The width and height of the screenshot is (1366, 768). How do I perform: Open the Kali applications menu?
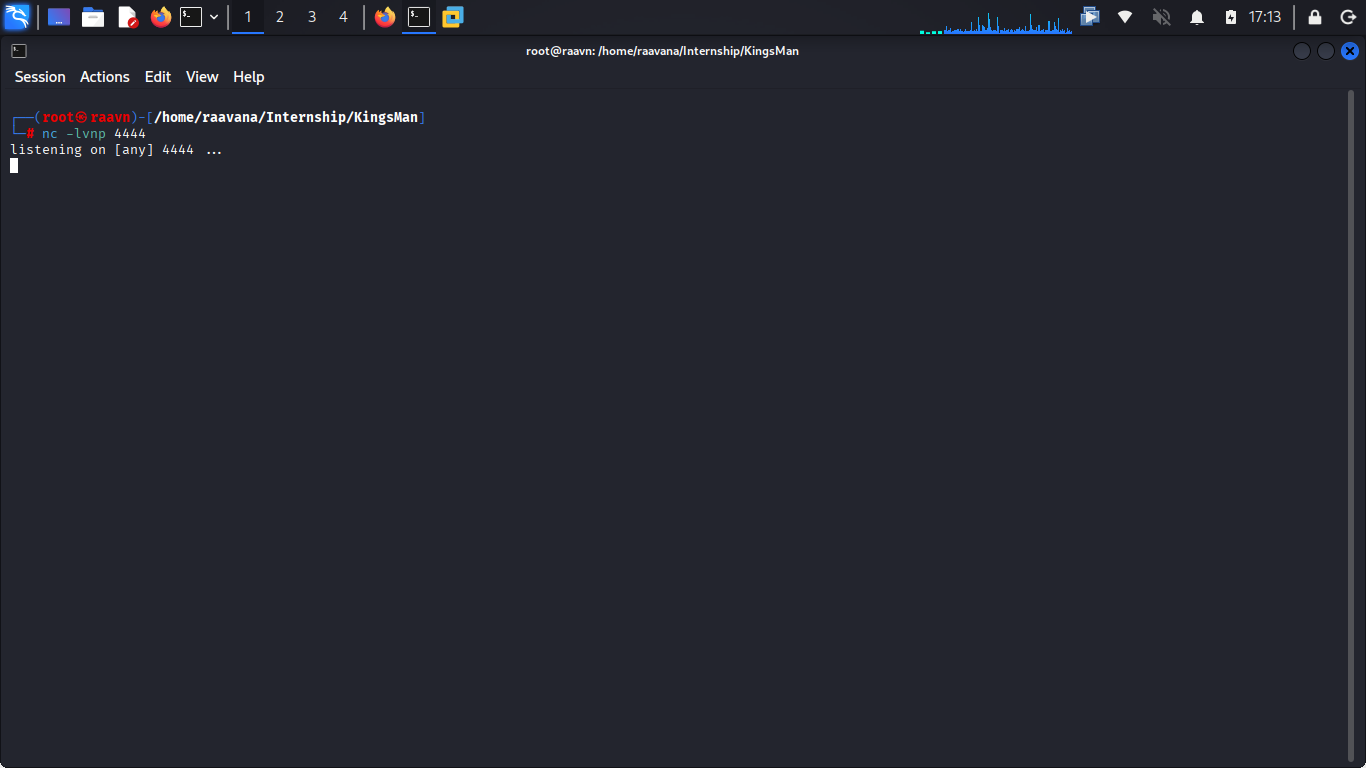[17, 17]
